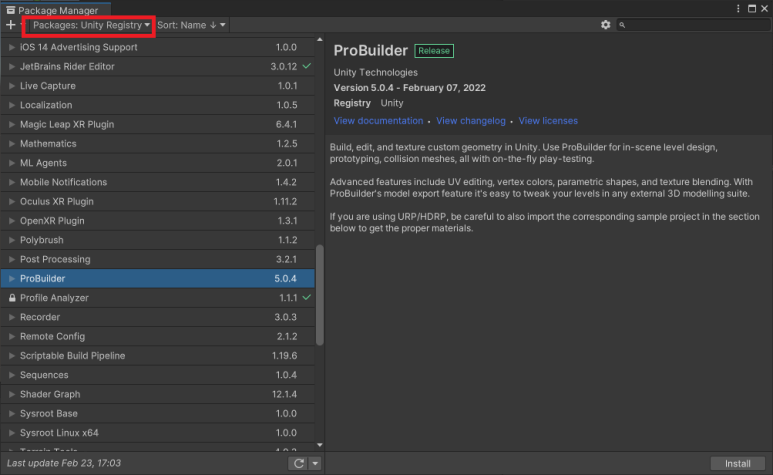This screenshot has height=475, width=773.
Task: Expand the ProBuilder package arrow
Action: coord(12,278)
